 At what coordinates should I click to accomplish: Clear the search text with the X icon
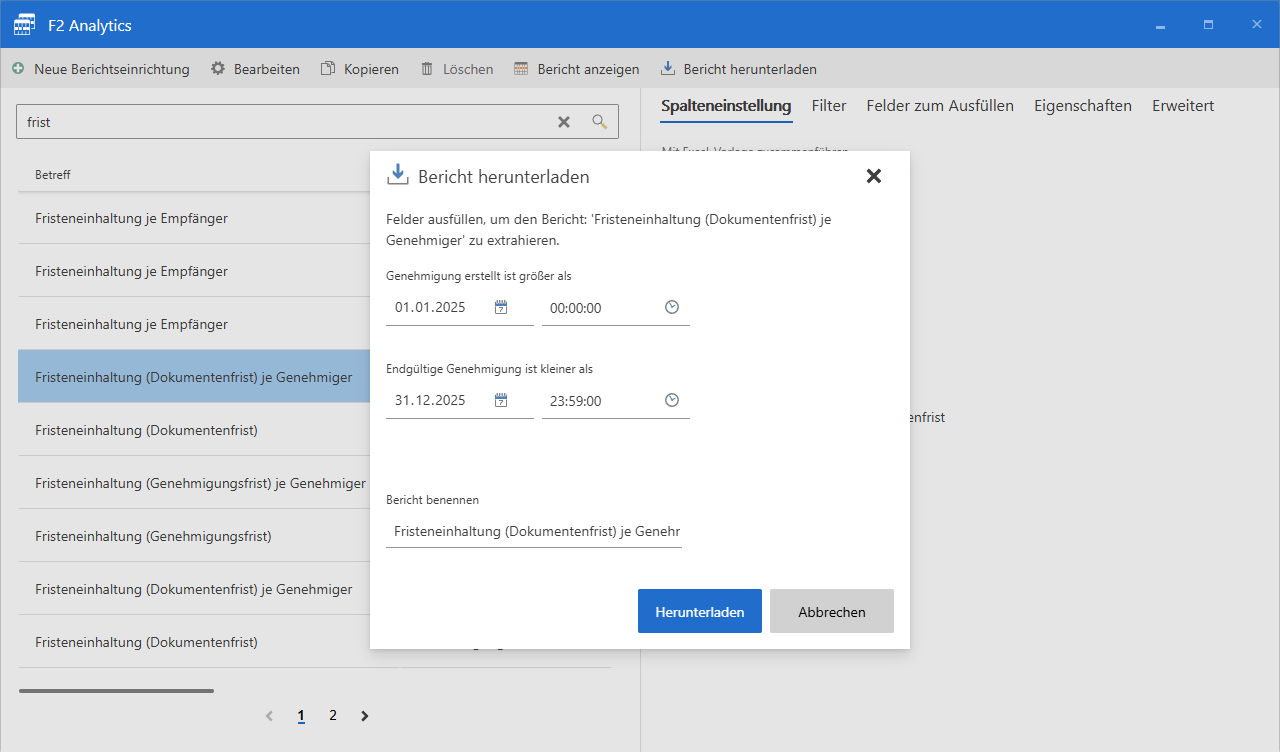[564, 122]
